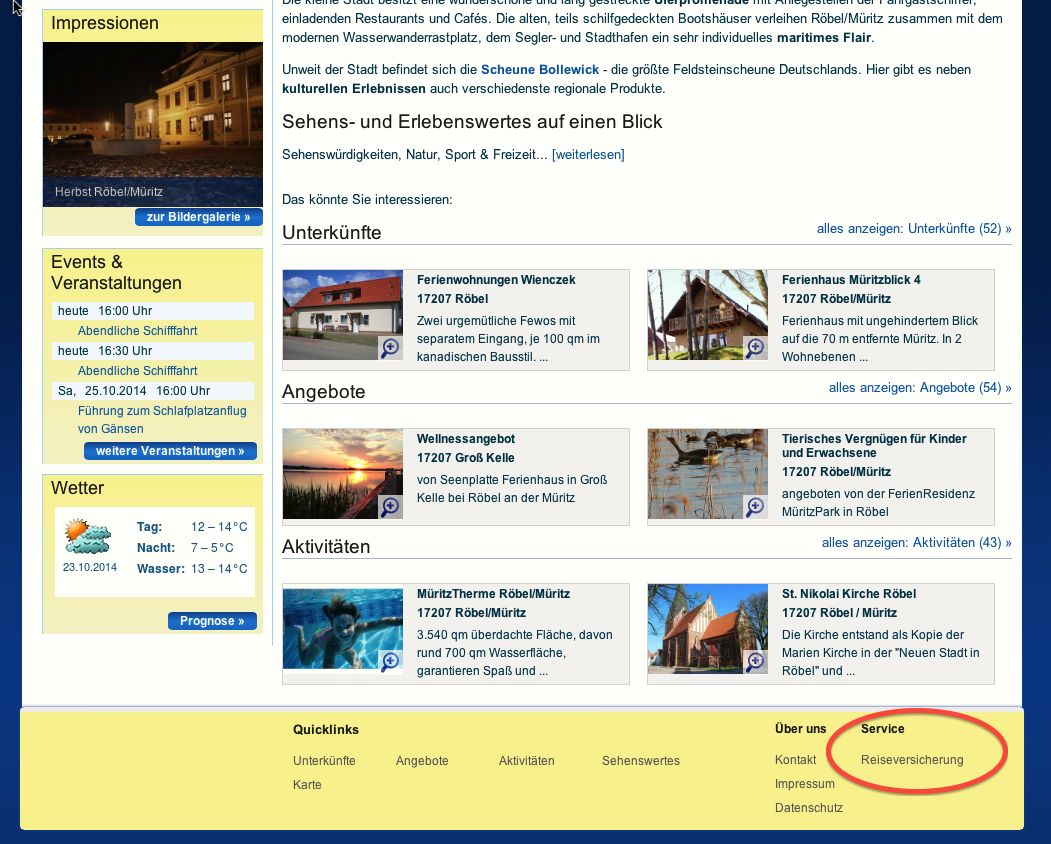Click footer Quicklink 'Karte'

307,785
